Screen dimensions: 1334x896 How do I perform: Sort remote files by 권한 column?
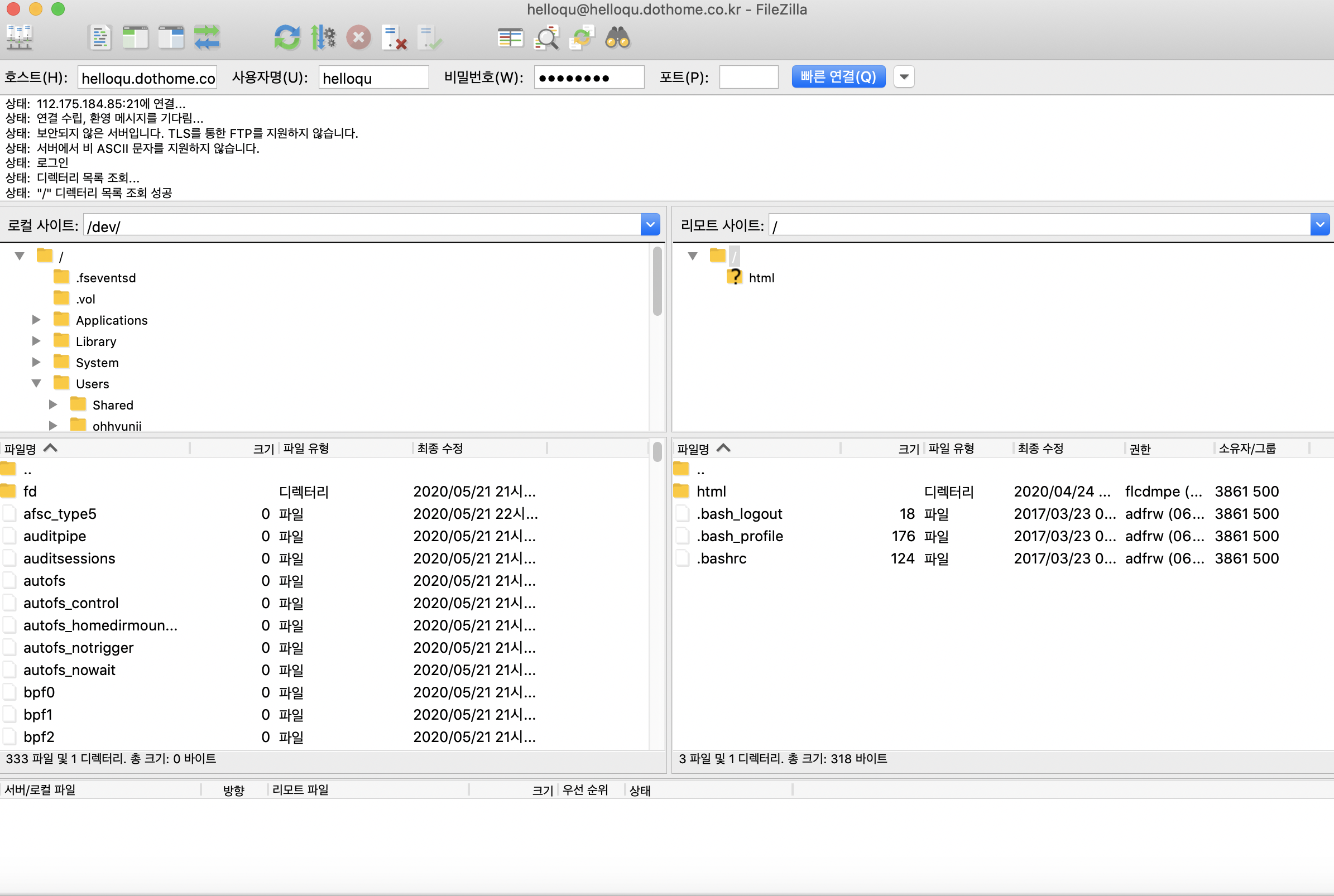(1140, 449)
